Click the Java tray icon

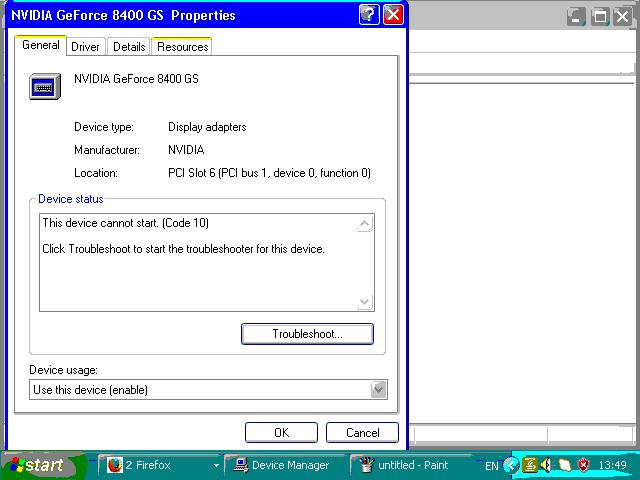530,464
